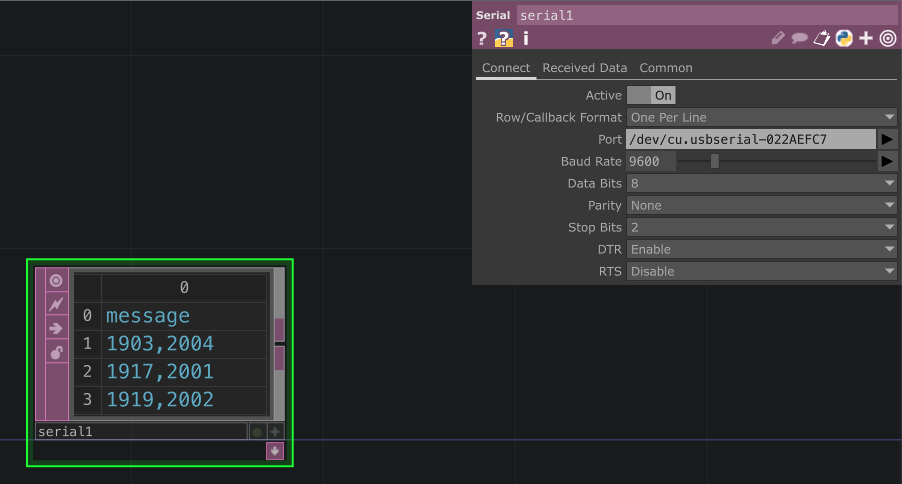Screen dimensions: 902x484
Task: Open Python help for Serial operator
Action: click(504, 39)
